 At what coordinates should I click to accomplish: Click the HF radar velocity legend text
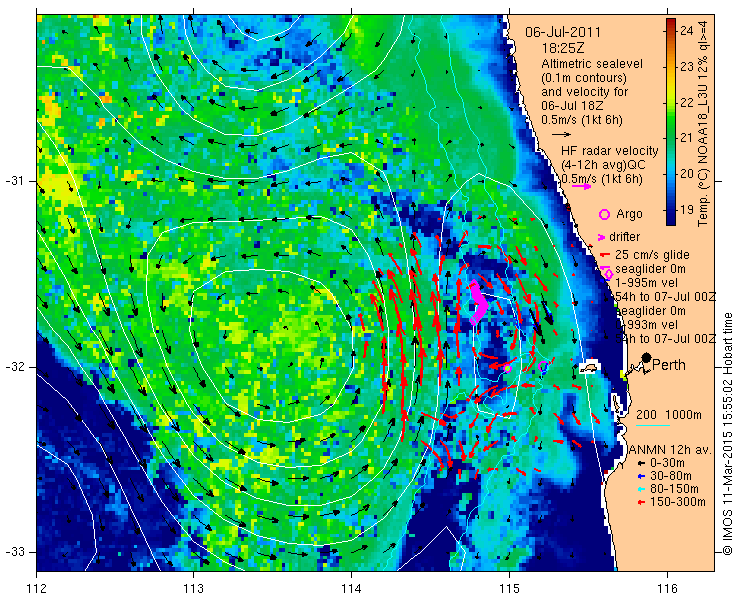coord(610,151)
